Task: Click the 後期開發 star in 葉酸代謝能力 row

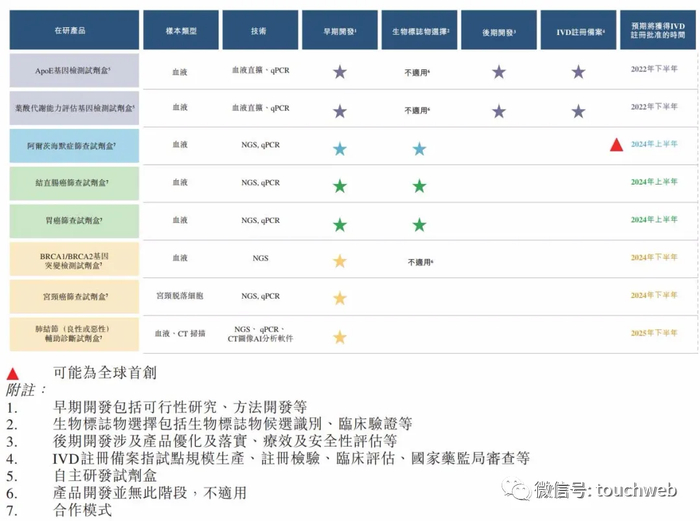Action: click(x=499, y=111)
